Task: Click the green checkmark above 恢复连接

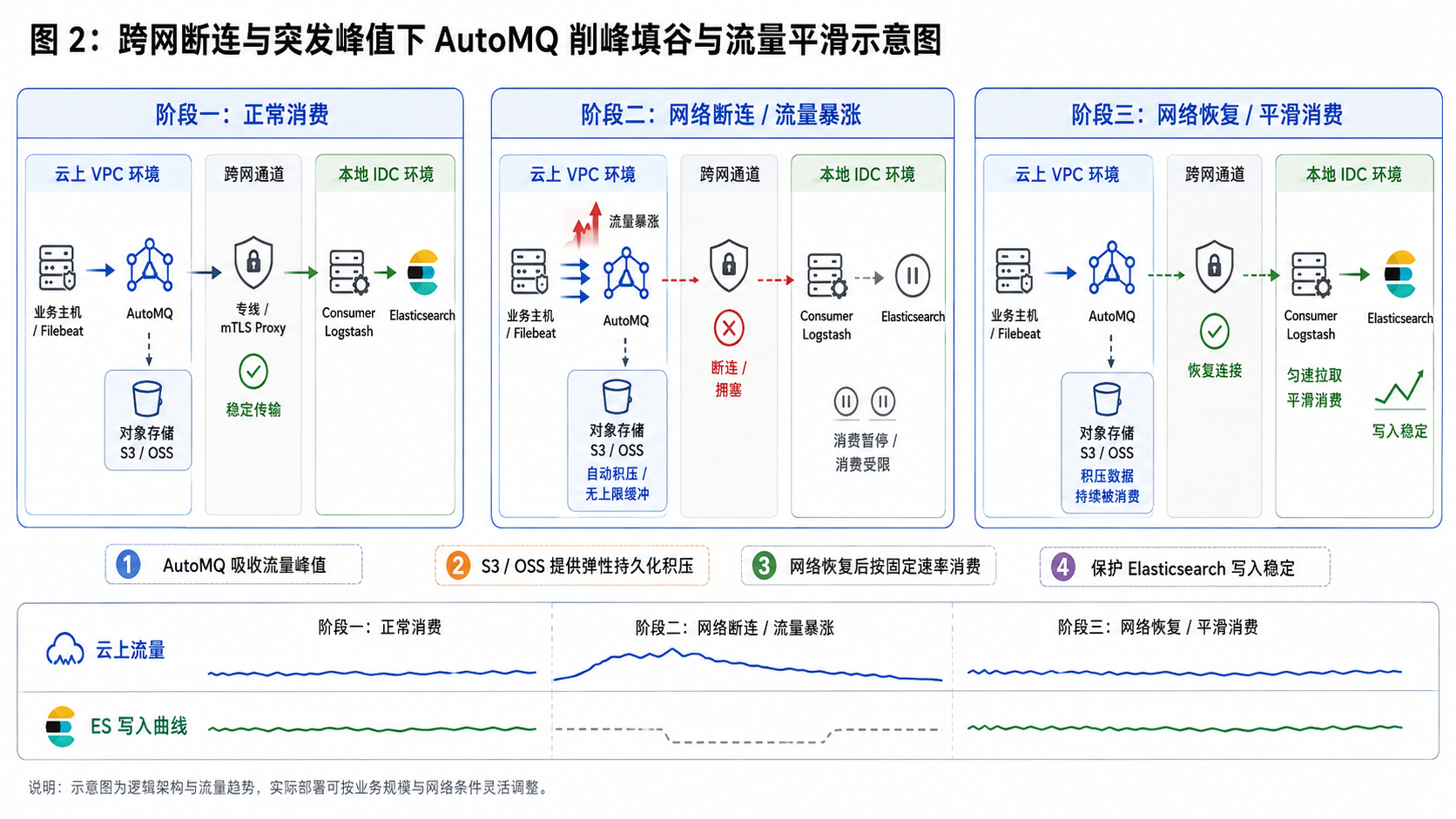Action: coord(1214,332)
